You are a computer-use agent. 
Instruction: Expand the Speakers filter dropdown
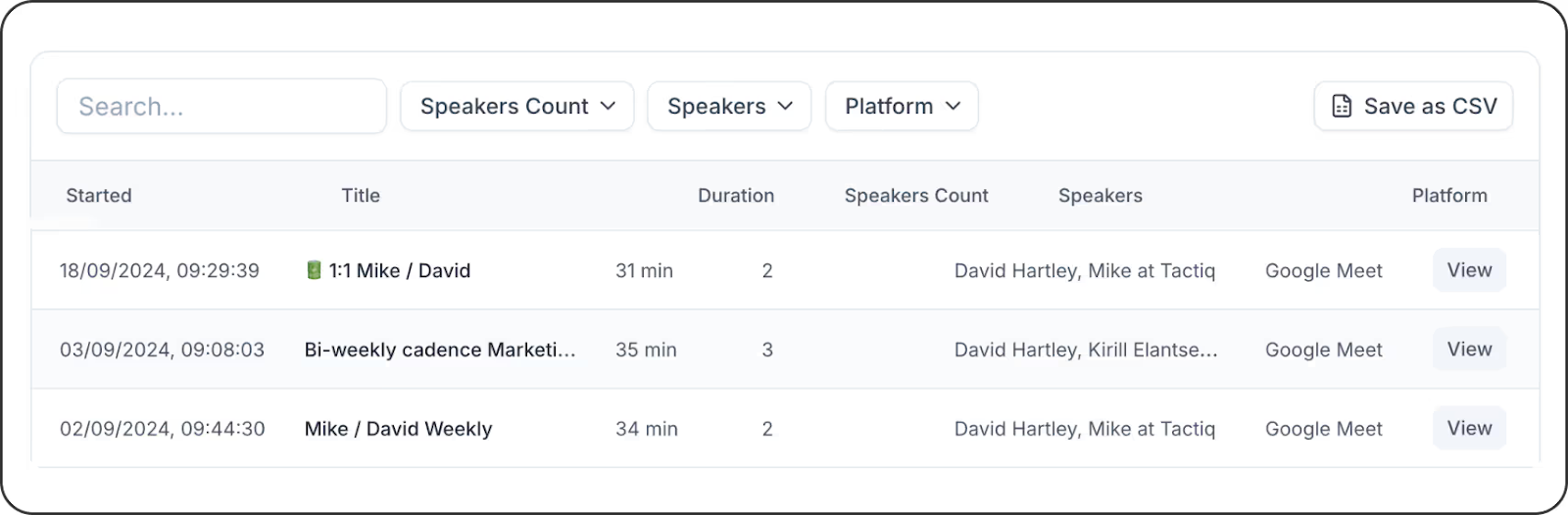pos(729,107)
